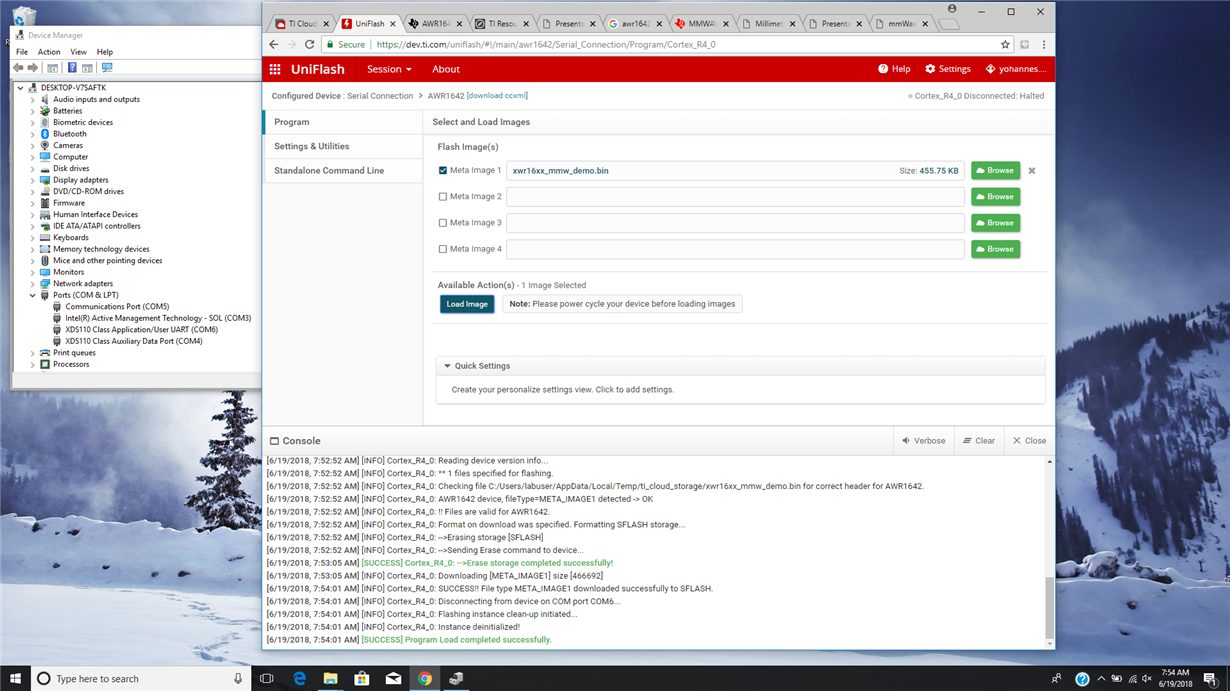Screen dimensions: 1230x691
Task: Open the yohannes user account menu
Action: (1016, 69)
